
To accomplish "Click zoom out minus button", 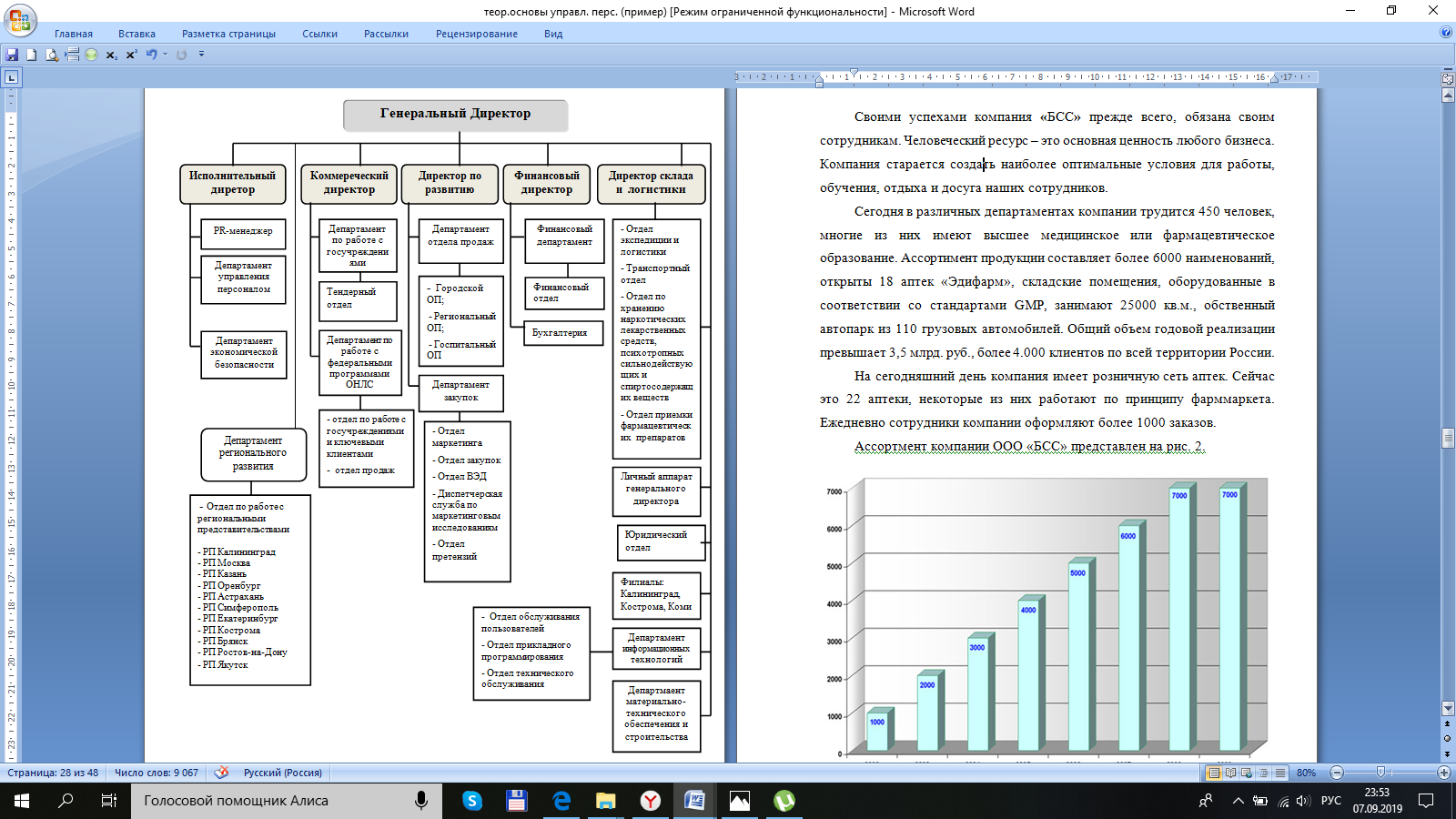I will [1337, 773].
